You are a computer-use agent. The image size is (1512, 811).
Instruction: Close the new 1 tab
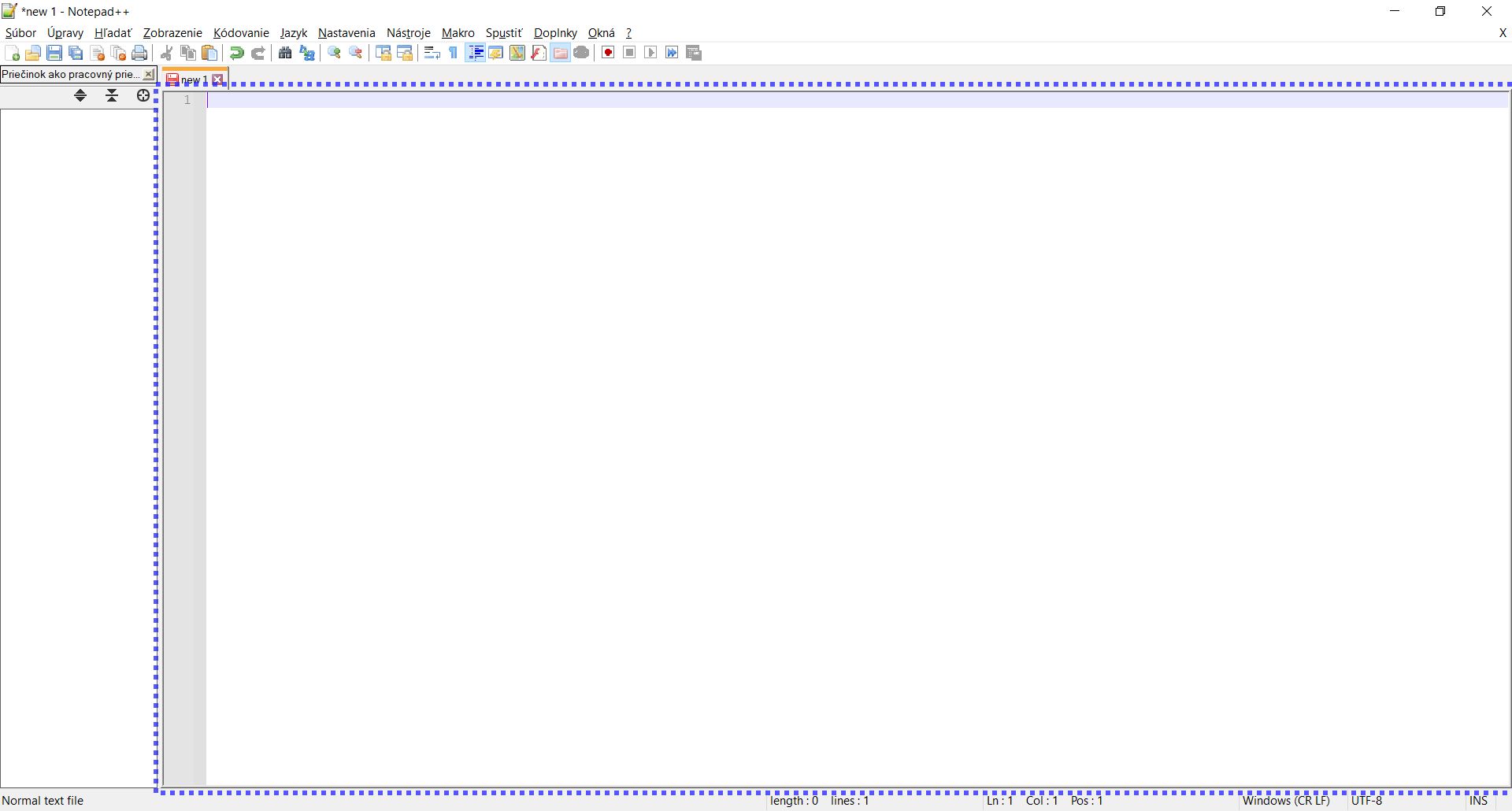coord(218,80)
